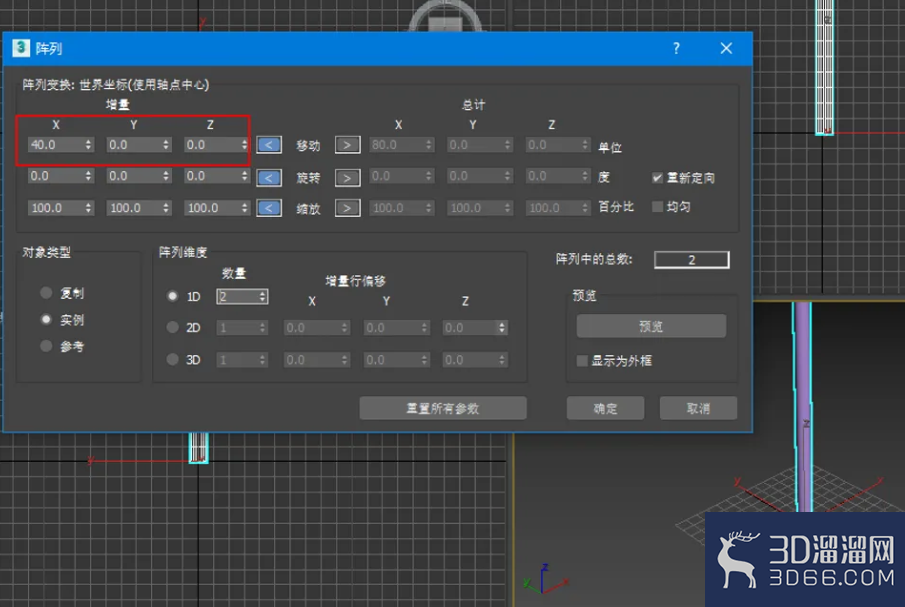905x607 pixels.
Task: Click the left arrow button beside 旋转
Action: coord(269,177)
